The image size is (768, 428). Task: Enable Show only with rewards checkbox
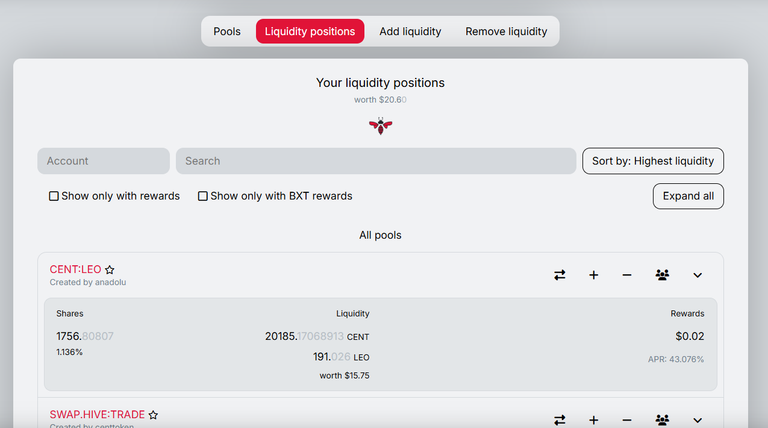click(x=53, y=196)
